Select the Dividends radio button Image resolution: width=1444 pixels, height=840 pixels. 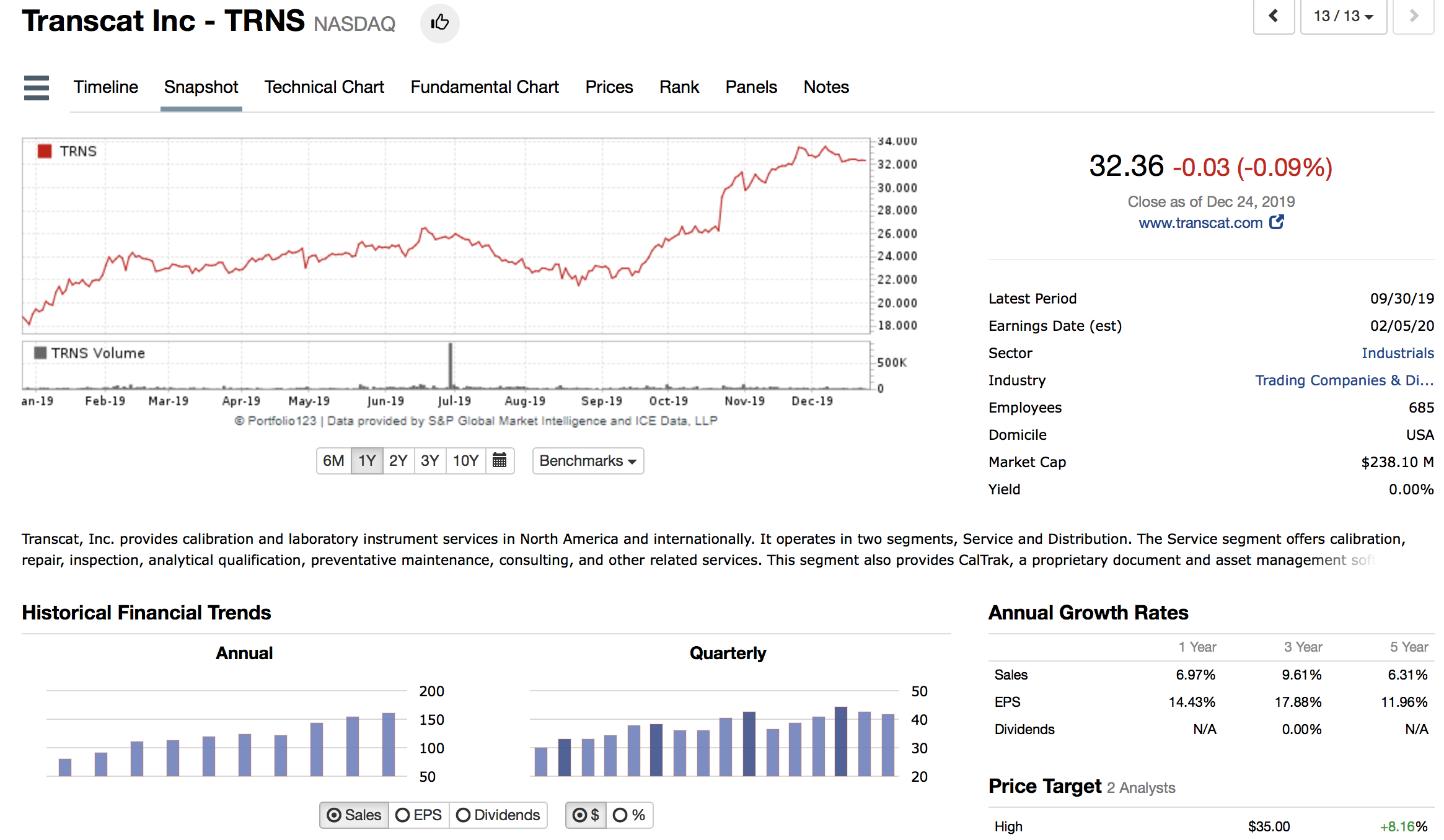[463, 815]
